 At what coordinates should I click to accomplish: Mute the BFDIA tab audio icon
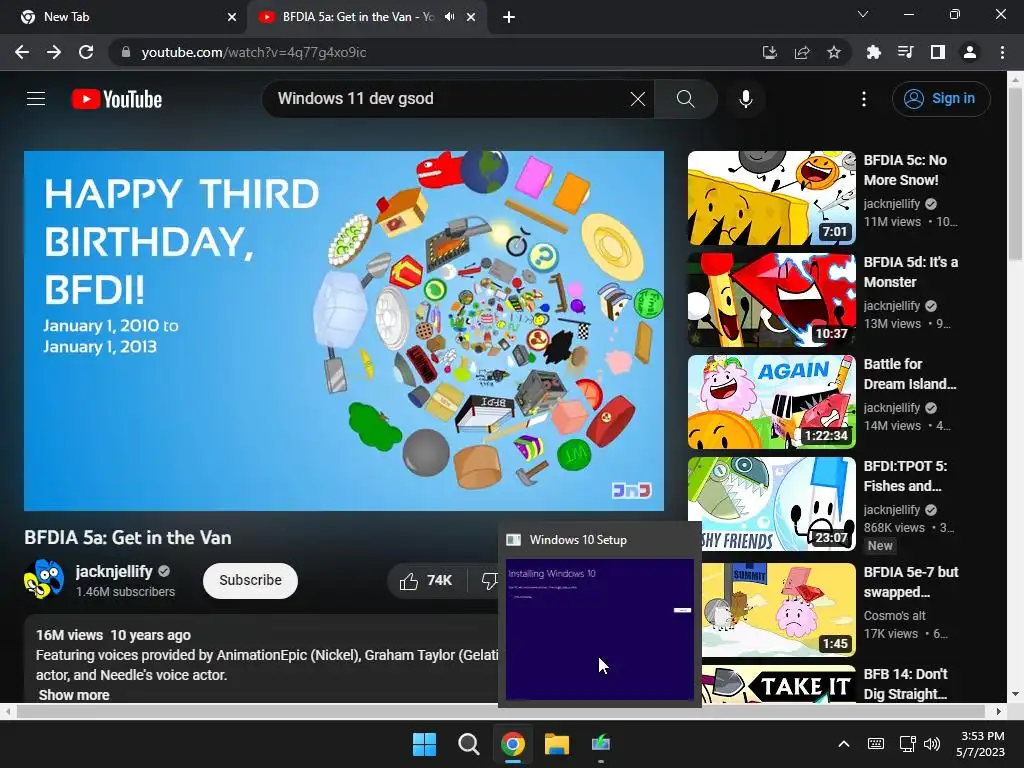coord(449,17)
